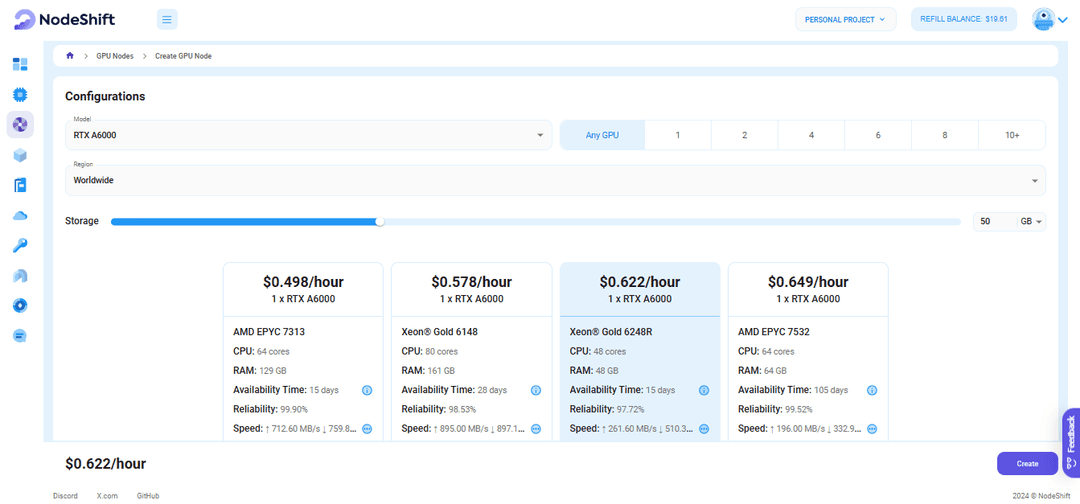Toggle the hamburger menu button
The height and width of the screenshot is (504, 1080).
tap(167, 19)
